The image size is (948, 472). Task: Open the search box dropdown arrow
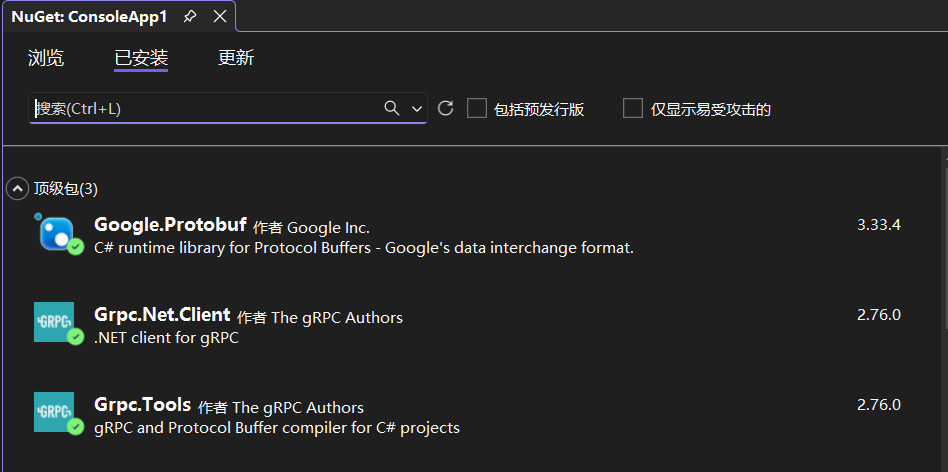[417, 108]
